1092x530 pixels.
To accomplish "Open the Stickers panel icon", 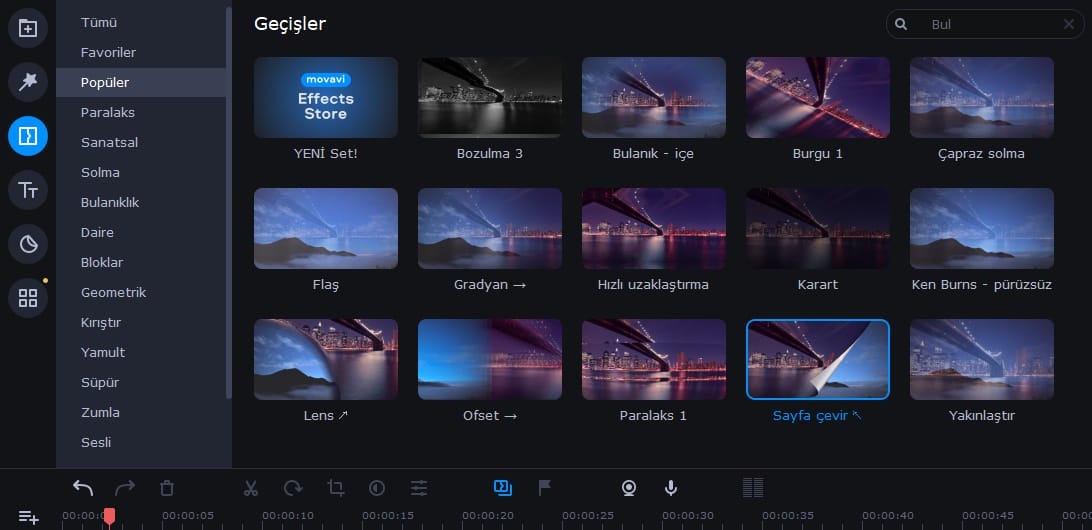I will (x=28, y=244).
